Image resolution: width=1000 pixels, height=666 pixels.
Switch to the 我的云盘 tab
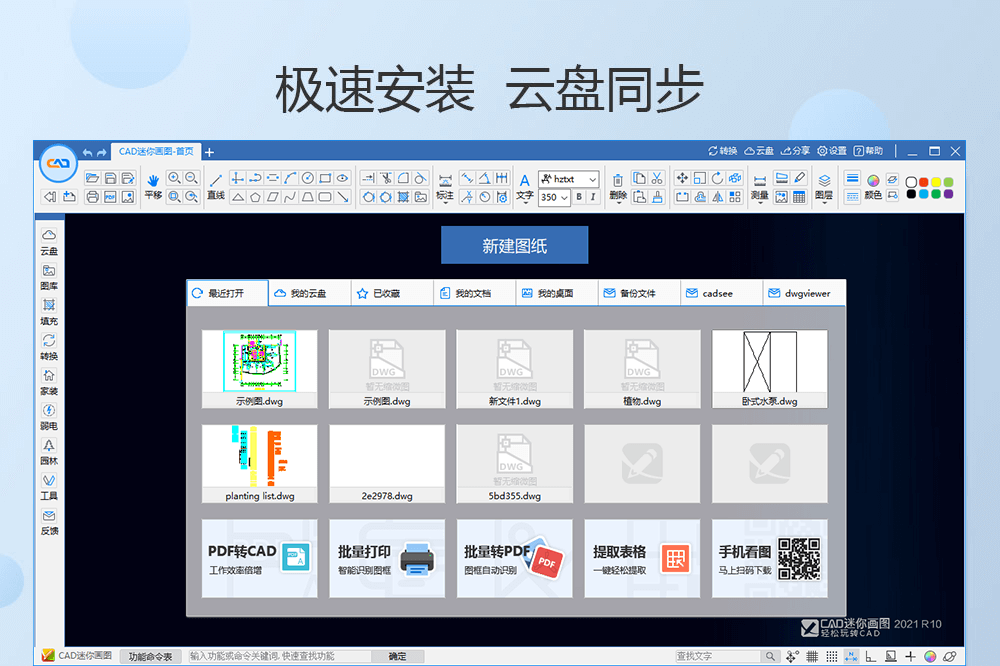pyautogui.click(x=308, y=292)
